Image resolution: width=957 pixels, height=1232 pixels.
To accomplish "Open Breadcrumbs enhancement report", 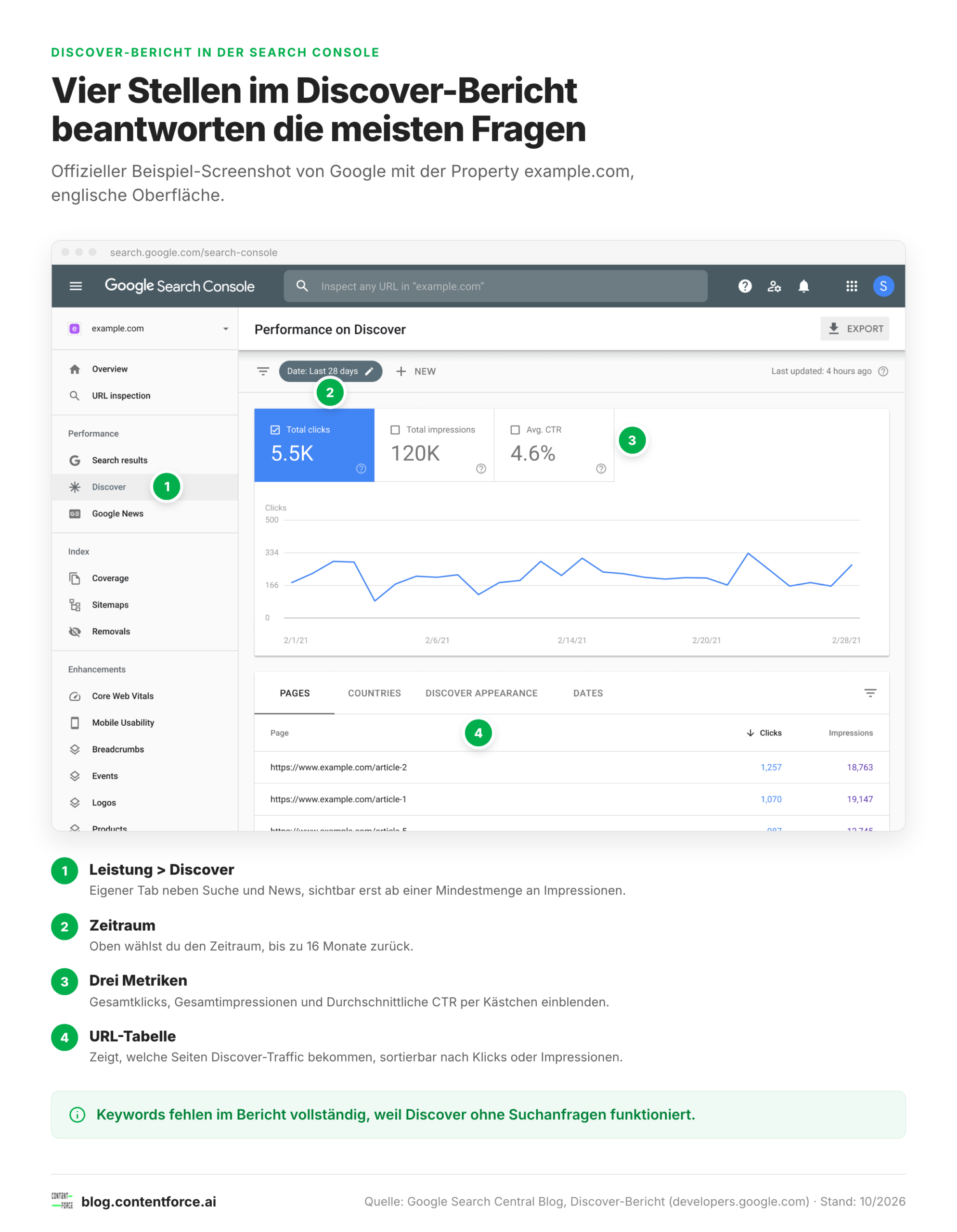I will (x=144, y=749).
